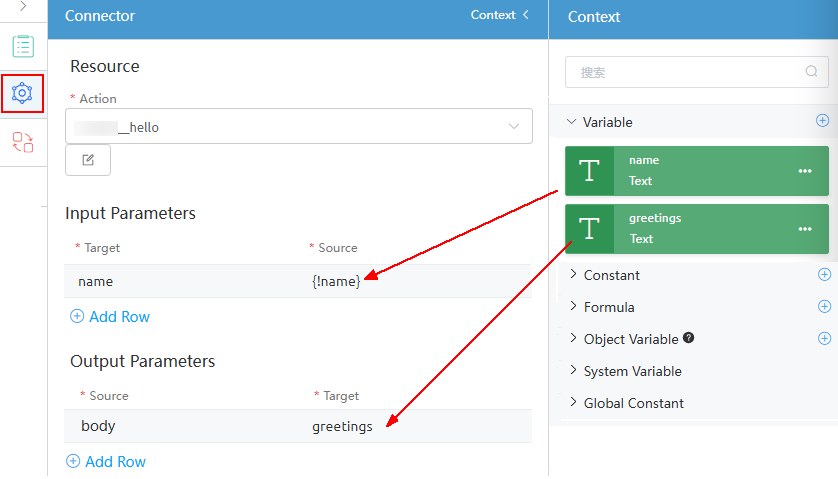The width and height of the screenshot is (838, 479).
Task: Expand the Global Constant section
Action: 573,402
